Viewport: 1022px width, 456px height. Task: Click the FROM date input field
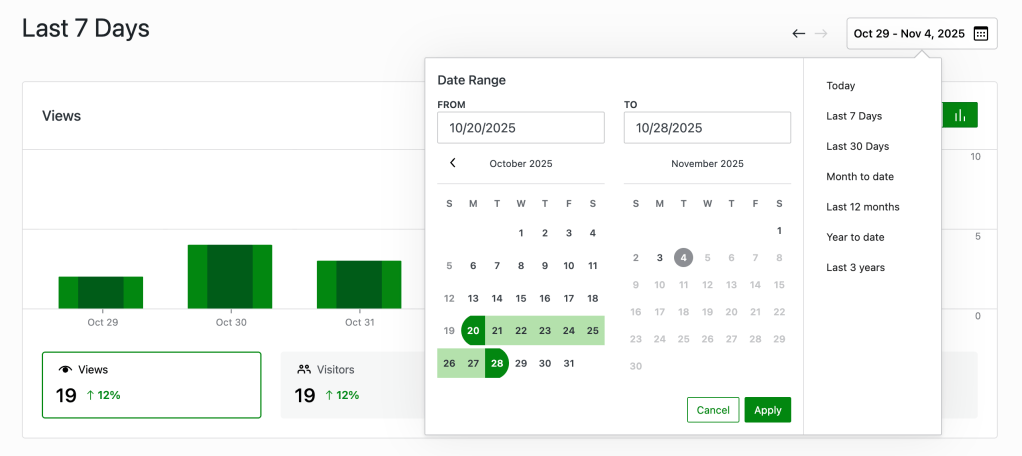click(521, 128)
